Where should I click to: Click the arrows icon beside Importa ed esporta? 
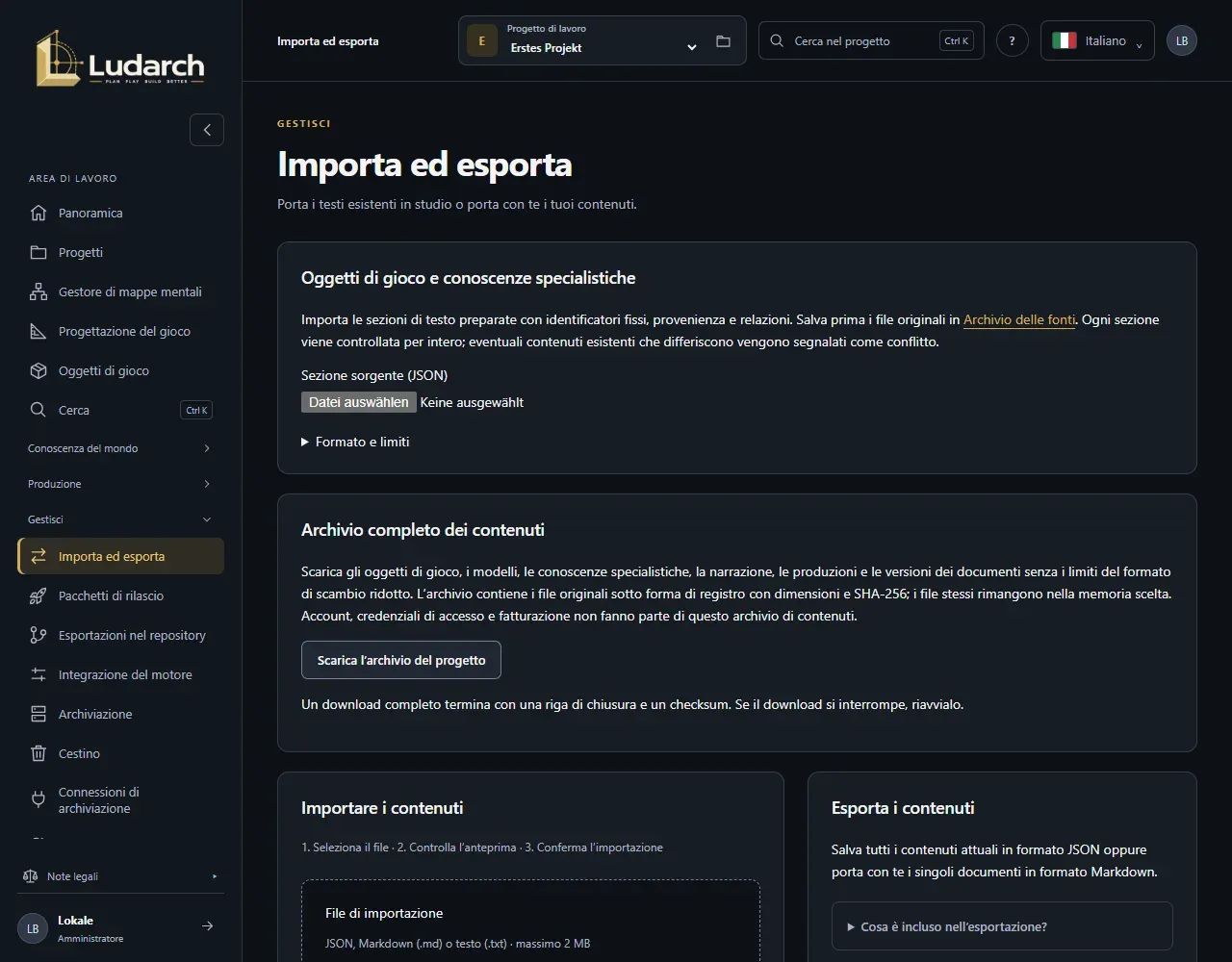(38, 556)
